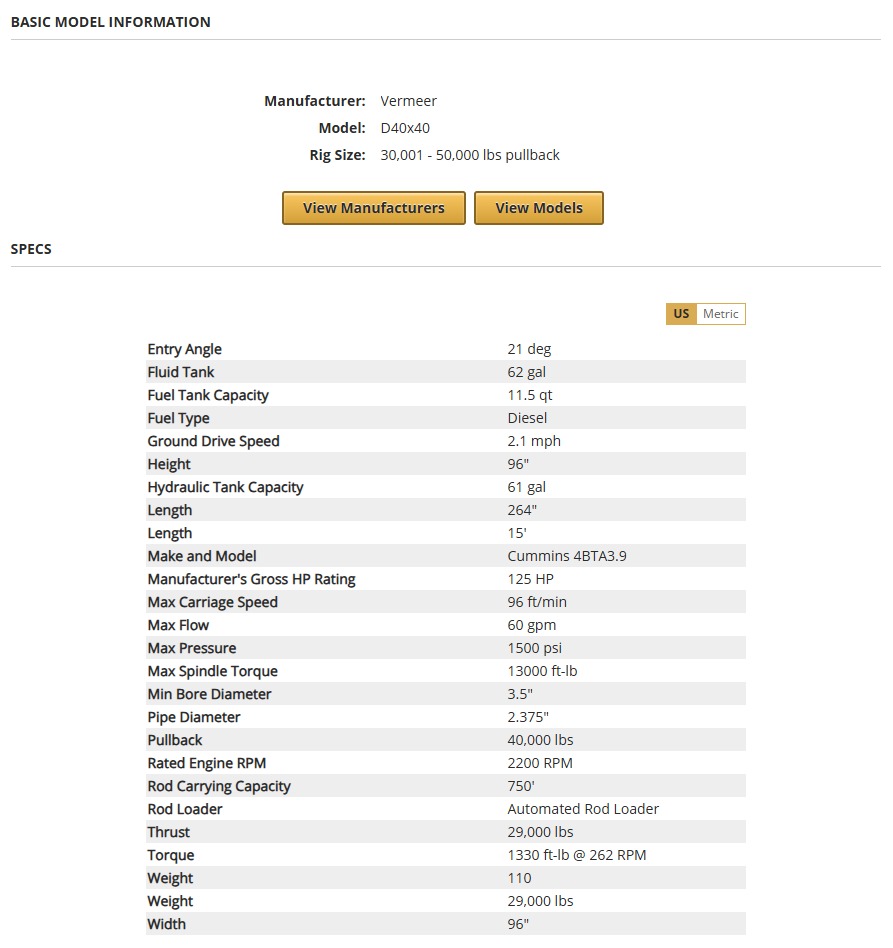Select the Rod Carrying Capacity label
Image resolution: width=893 pixels, height=948 pixels.
219,786
